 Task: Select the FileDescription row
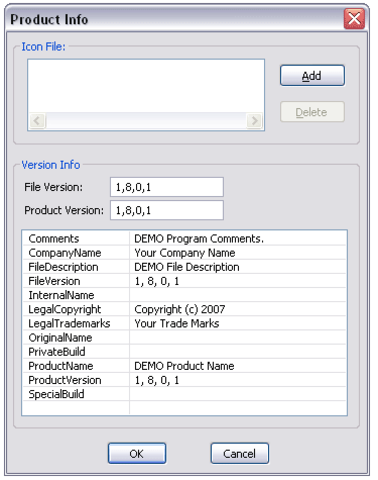click(x=184, y=267)
